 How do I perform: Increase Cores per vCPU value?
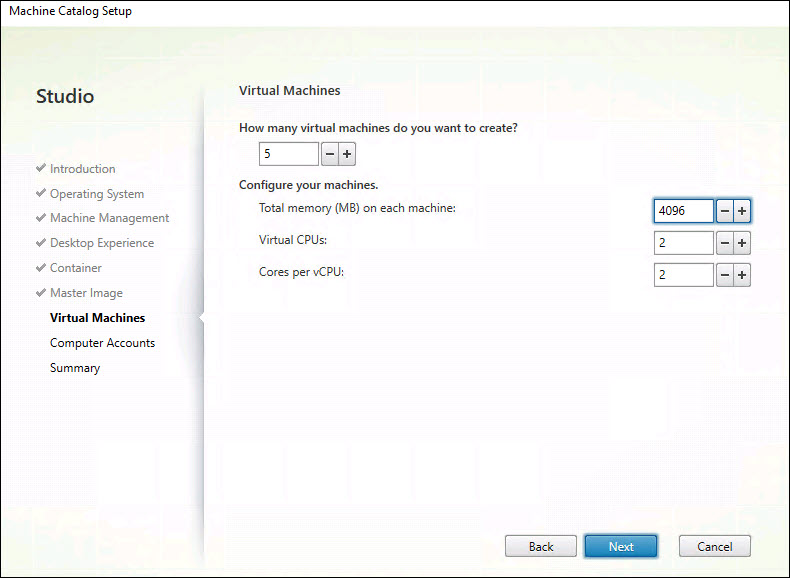tap(742, 275)
